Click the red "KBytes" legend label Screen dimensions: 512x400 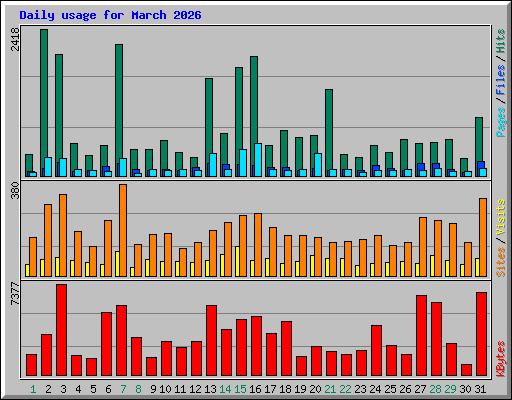point(501,359)
